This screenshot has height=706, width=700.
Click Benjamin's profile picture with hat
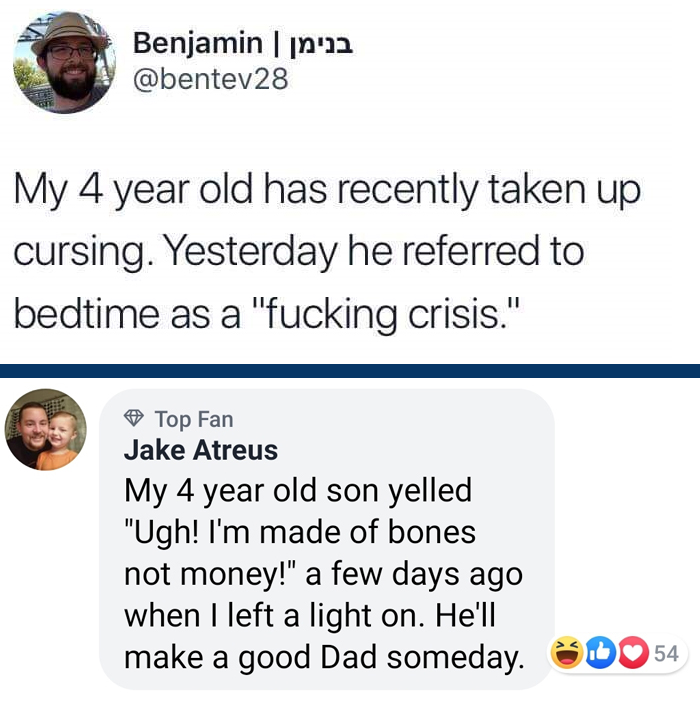(64, 62)
